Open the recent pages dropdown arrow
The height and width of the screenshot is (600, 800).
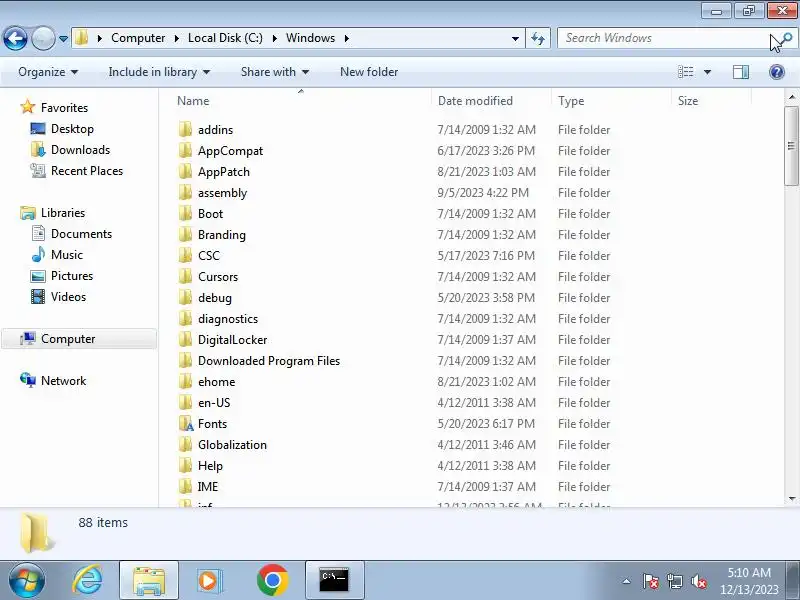coord(63,39)
